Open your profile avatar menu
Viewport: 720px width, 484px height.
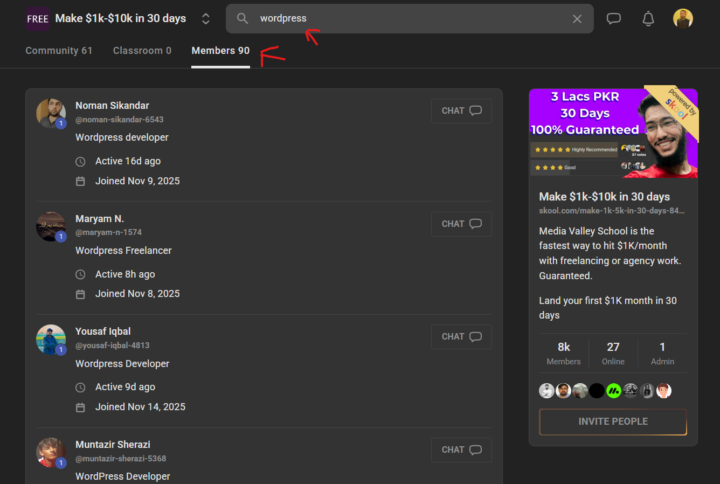(x=683, y=18)
